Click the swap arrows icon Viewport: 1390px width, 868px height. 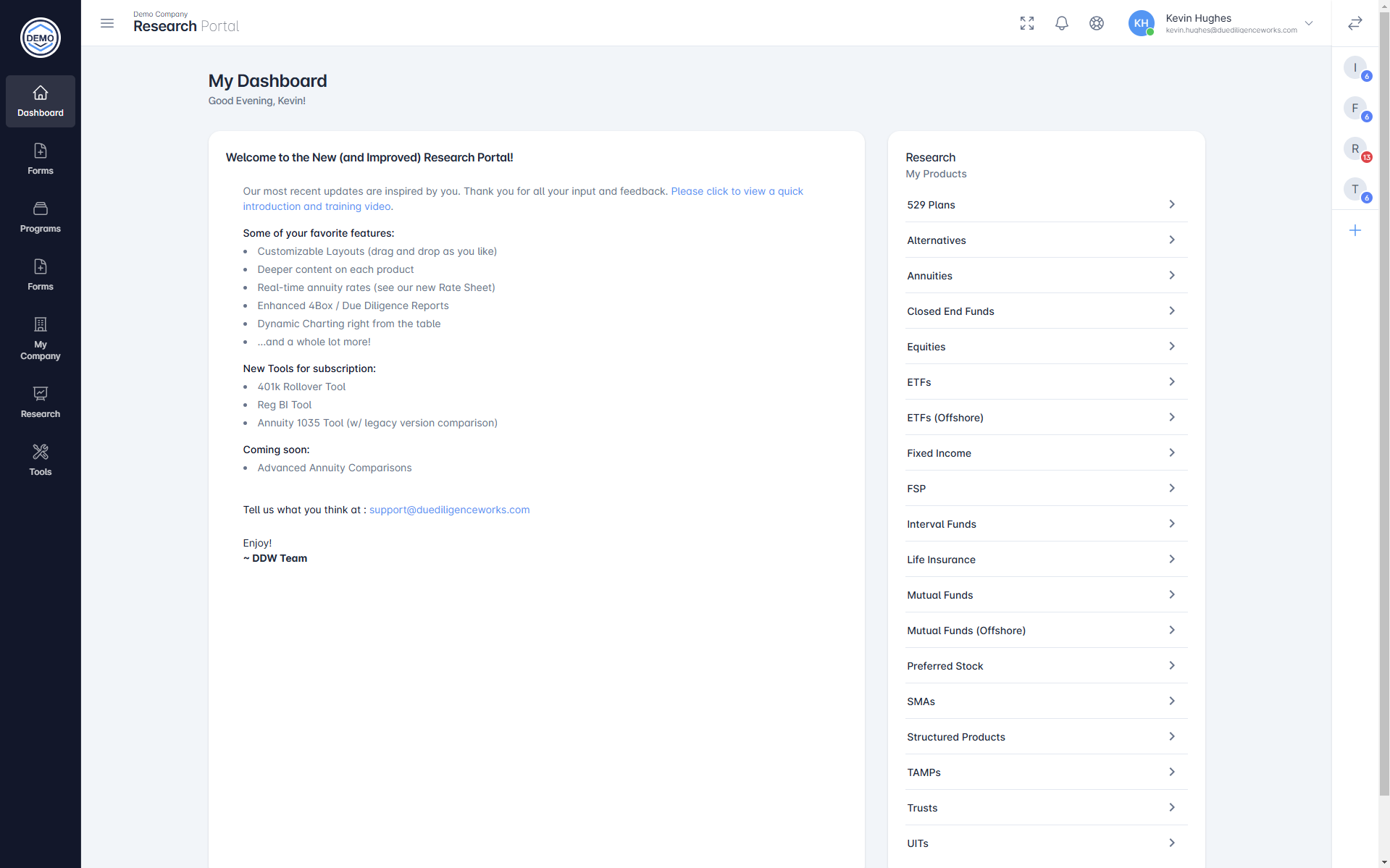1355,23
